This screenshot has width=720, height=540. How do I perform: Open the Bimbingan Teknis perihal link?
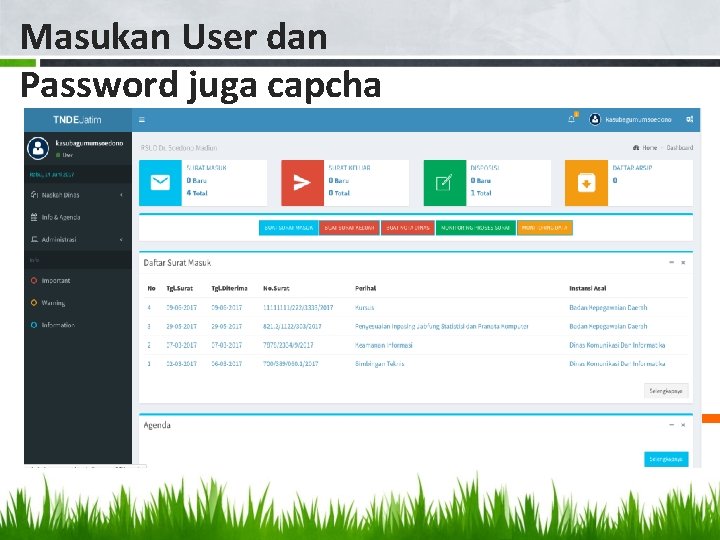(380, 364)
